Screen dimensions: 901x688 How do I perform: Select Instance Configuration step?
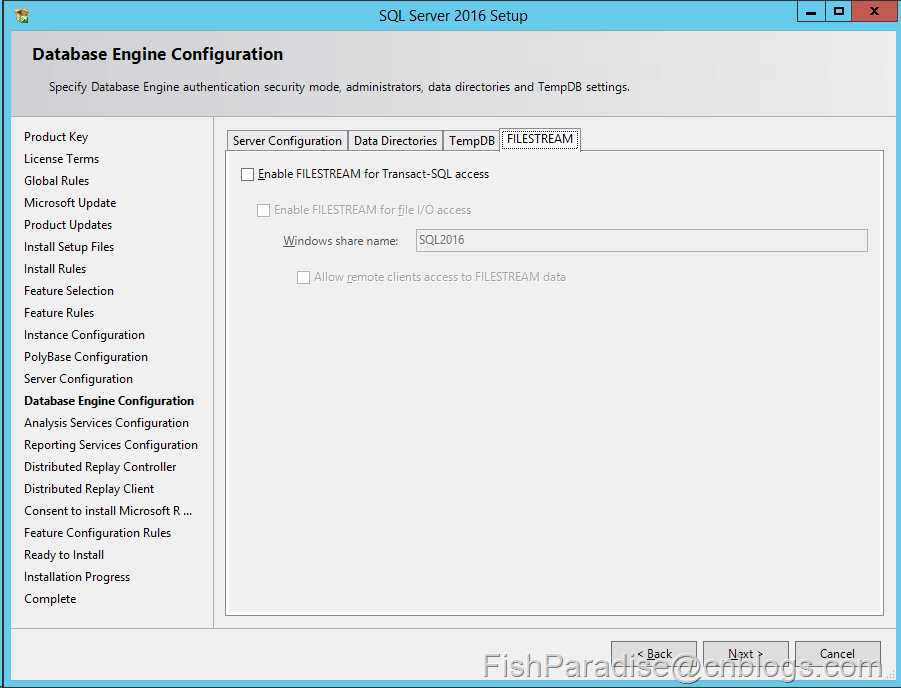point(84,335)
